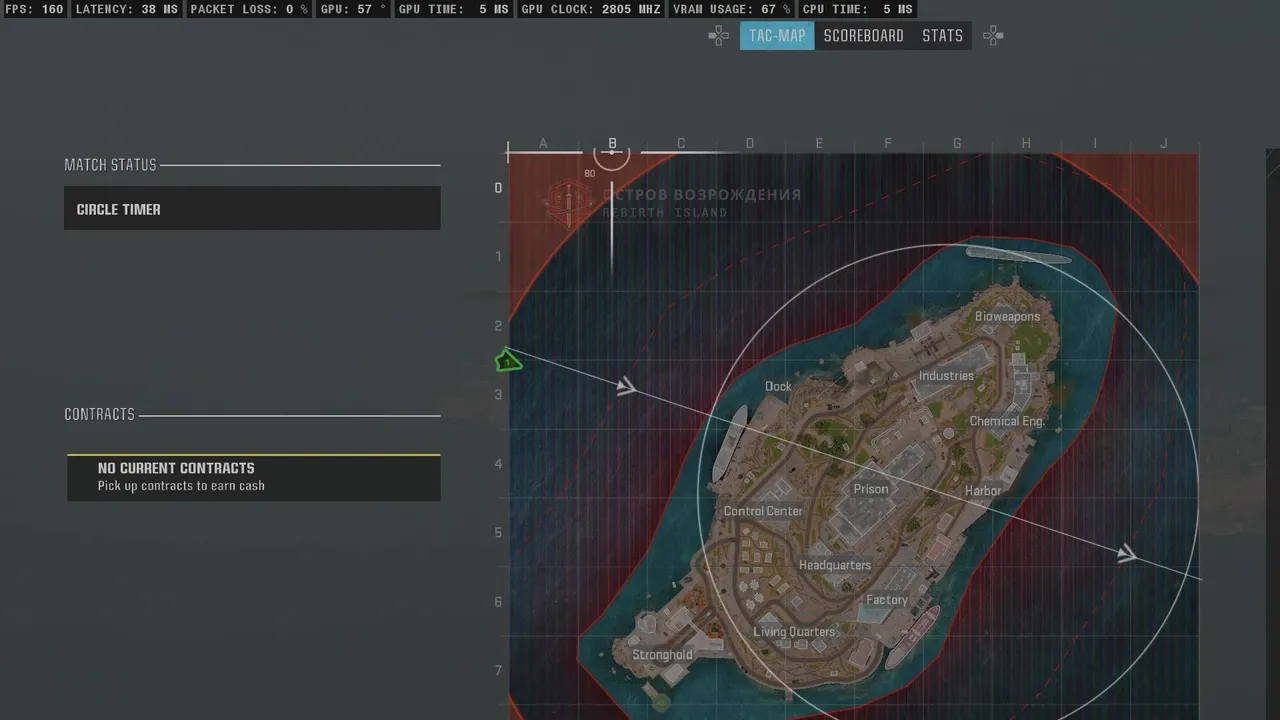Open the SCOREBOARD tab
The height and width of the screenshot is (720, 1280).
coord(864,36)
